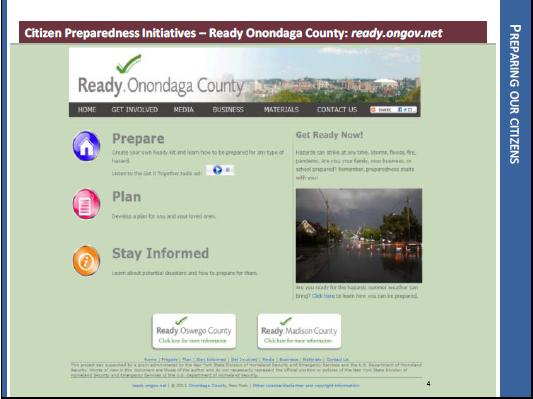This screenshot has width=533, height=399.
Task: Click the pink document Plan icon
Action: [86, 204]
